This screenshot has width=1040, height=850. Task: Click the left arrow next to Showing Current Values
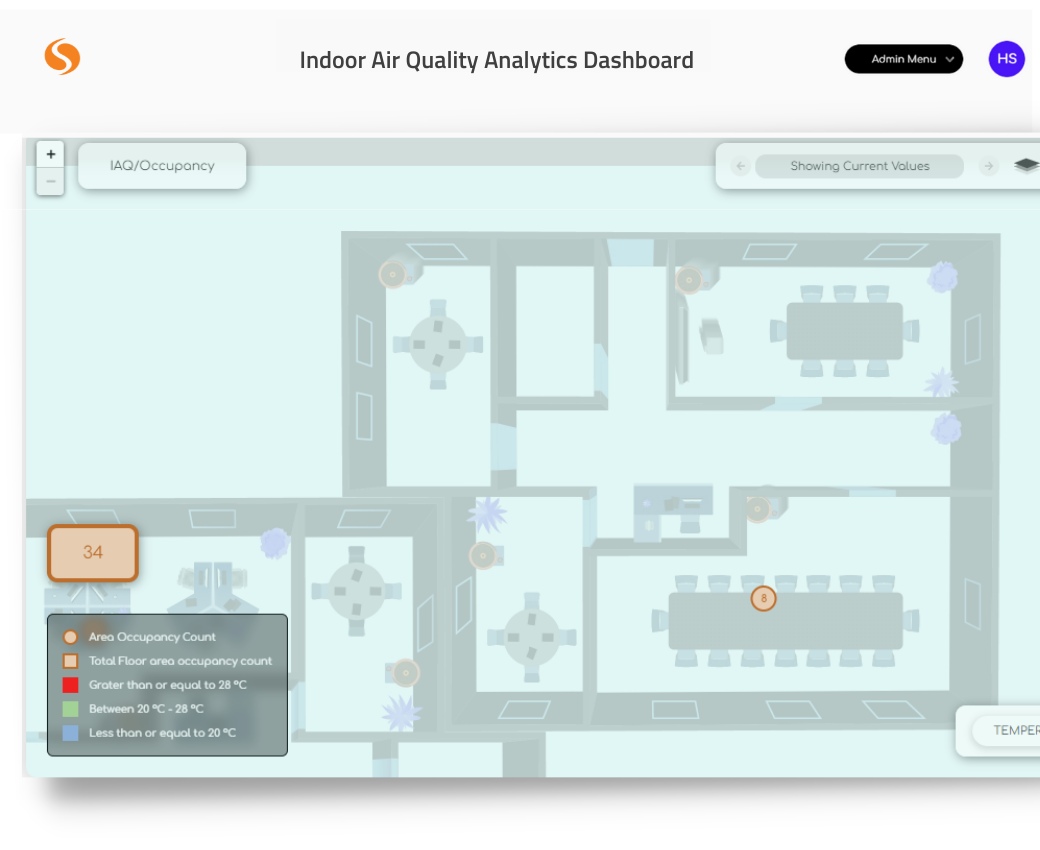click(x=740, y=166)
